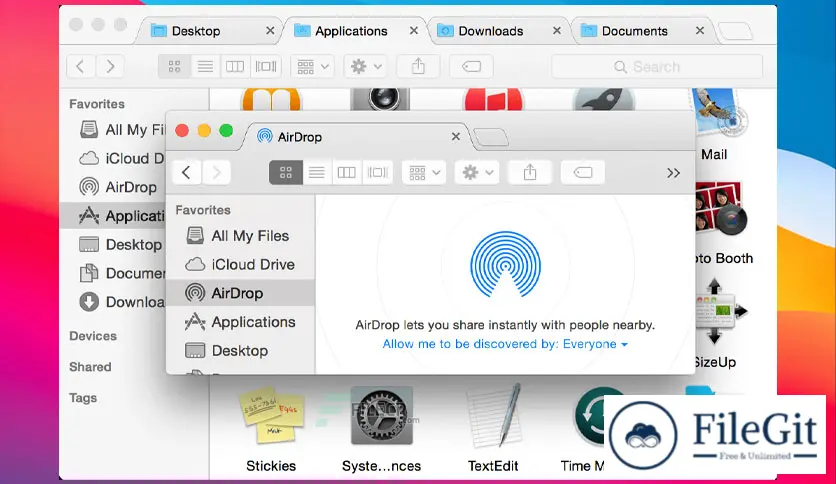The height and width of the screenshot is (484, 836).
Task: Switch AirDrop window to column view
Action: click(x=346, y=172)
